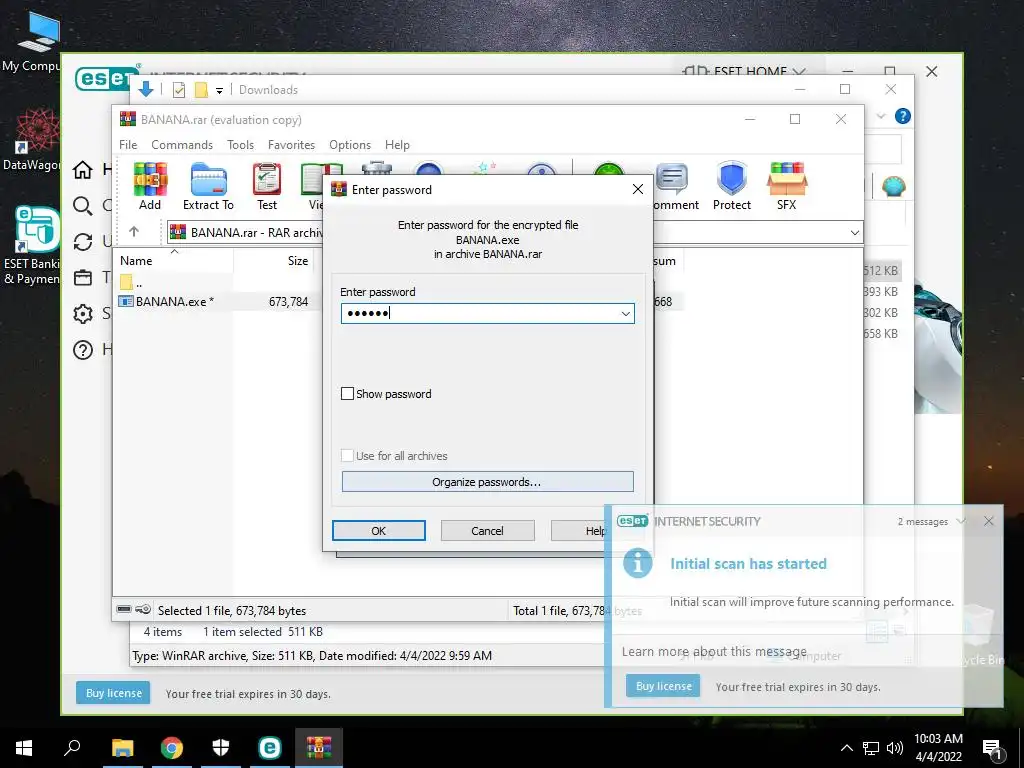Show hidden system tray icons
Viewport: 1024px width, 768px height.
tap(846, 748)
